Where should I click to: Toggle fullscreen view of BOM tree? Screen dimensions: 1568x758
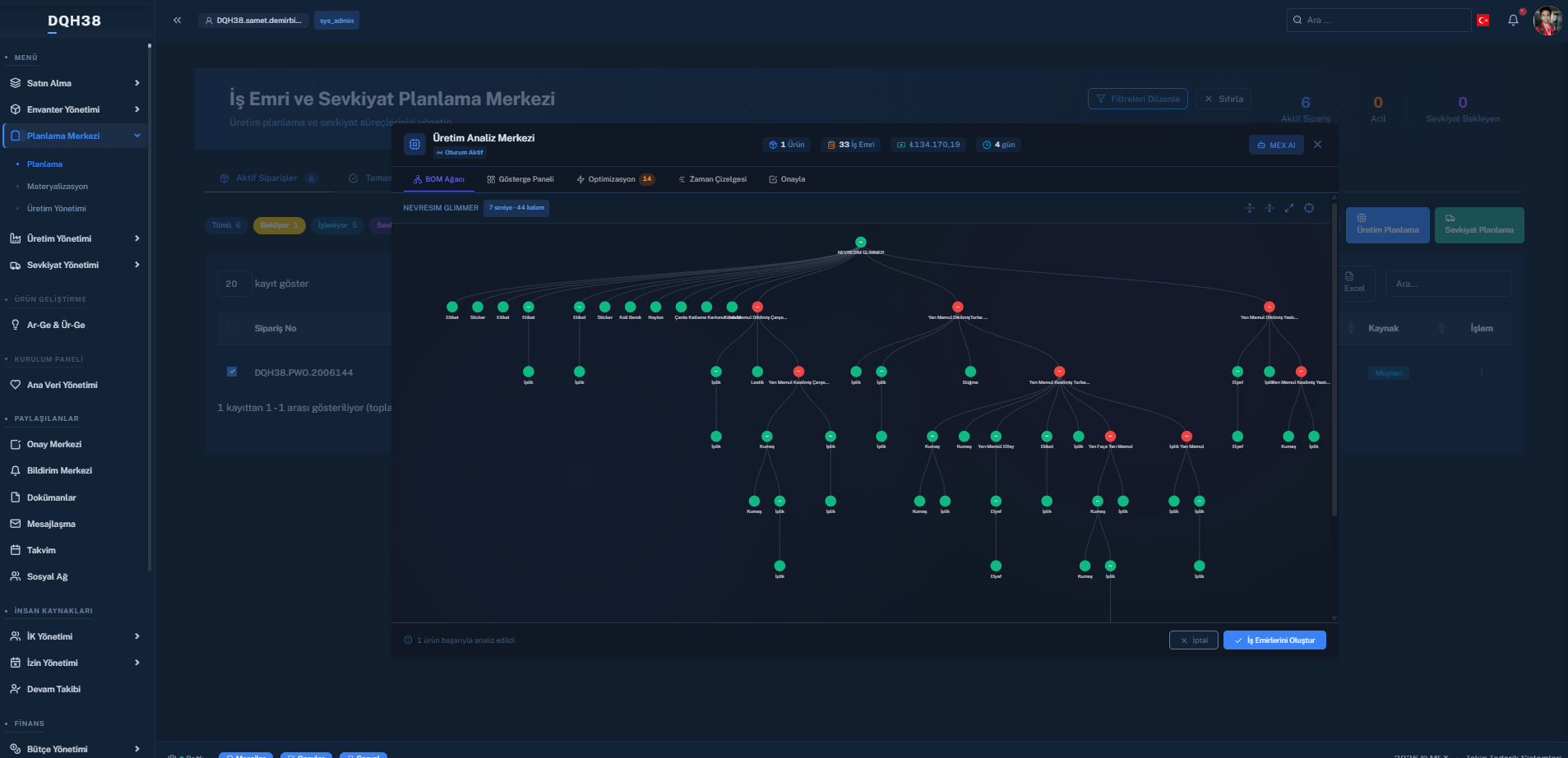[1289, 208]
